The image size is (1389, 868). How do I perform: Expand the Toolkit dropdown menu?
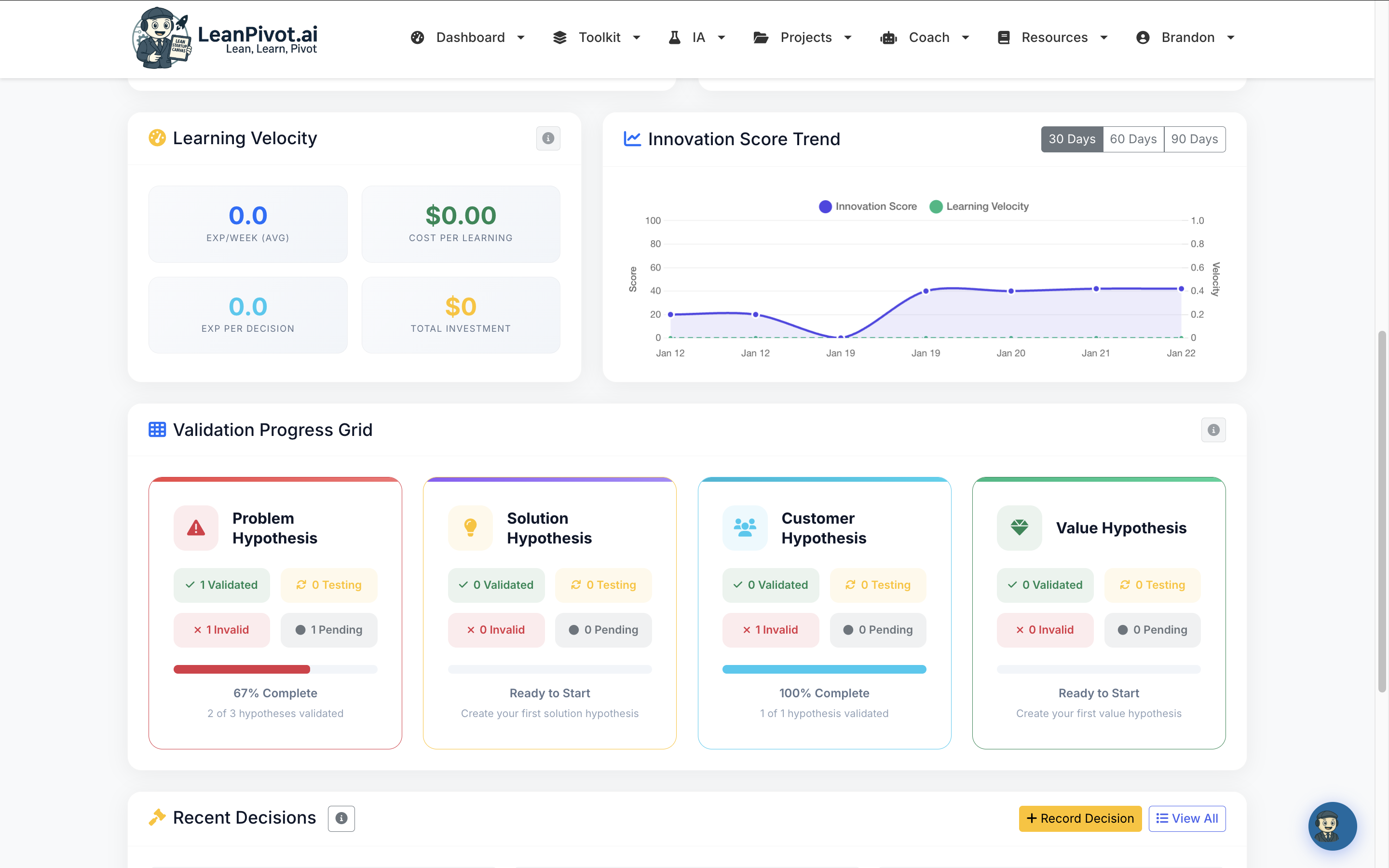[x=597, y=37]
